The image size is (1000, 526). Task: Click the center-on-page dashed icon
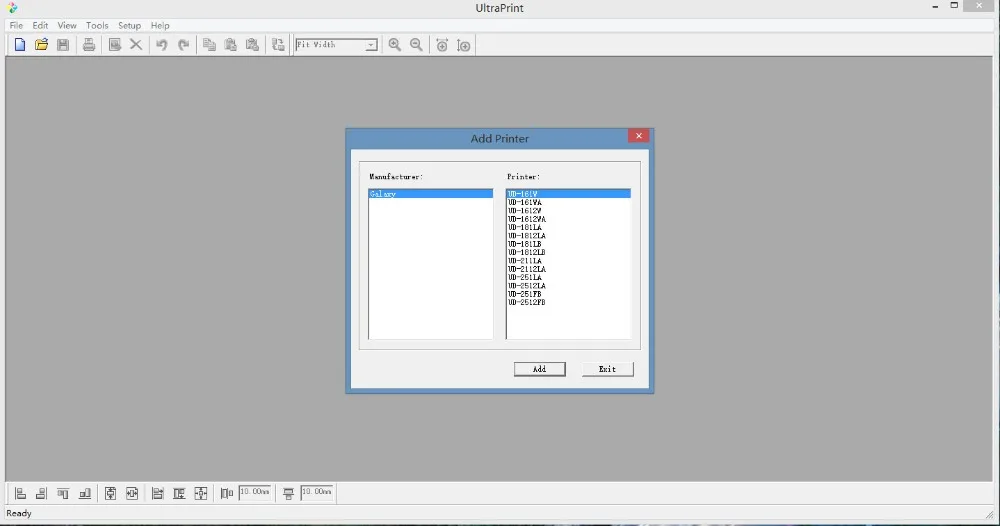tap(201, 493)
